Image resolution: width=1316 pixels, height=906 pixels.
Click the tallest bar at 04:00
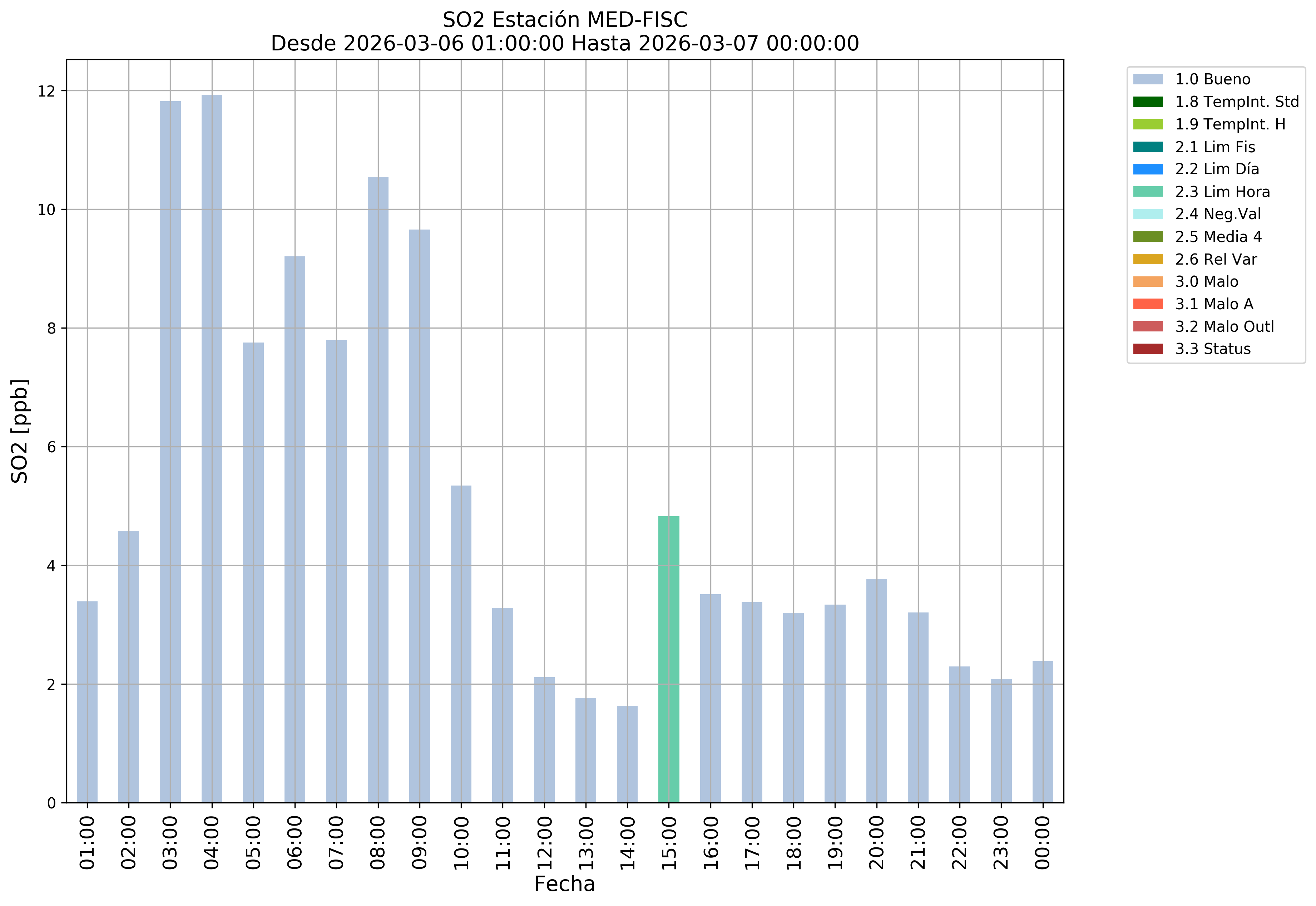point(212,448)
